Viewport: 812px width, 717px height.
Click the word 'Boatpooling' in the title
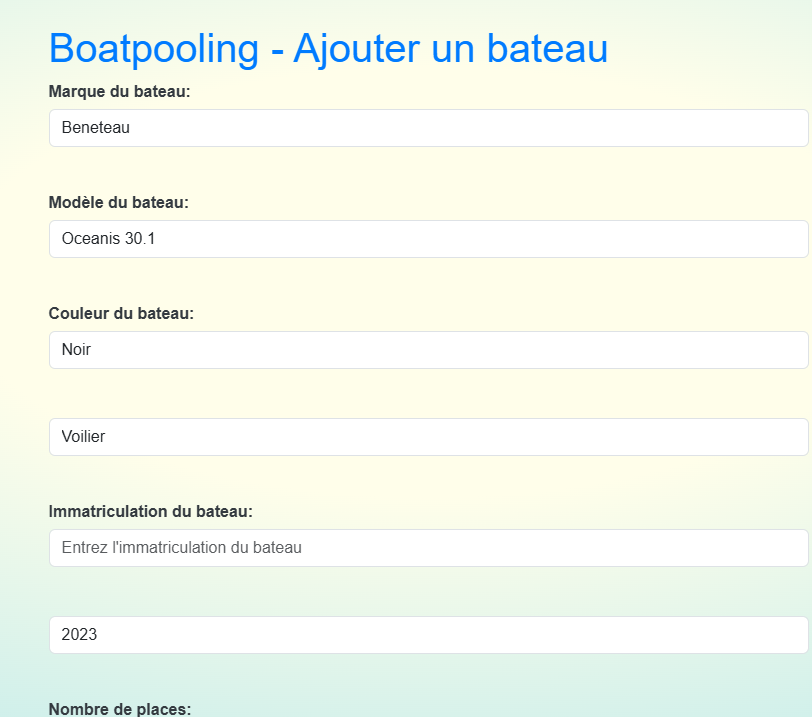tap(154, 49)
